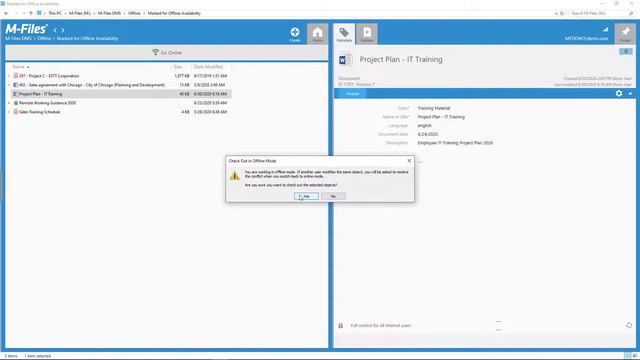This screenshot has height=360, width=640.
Task: Click the search magnifier icon
Action: (x=631, y=13)
